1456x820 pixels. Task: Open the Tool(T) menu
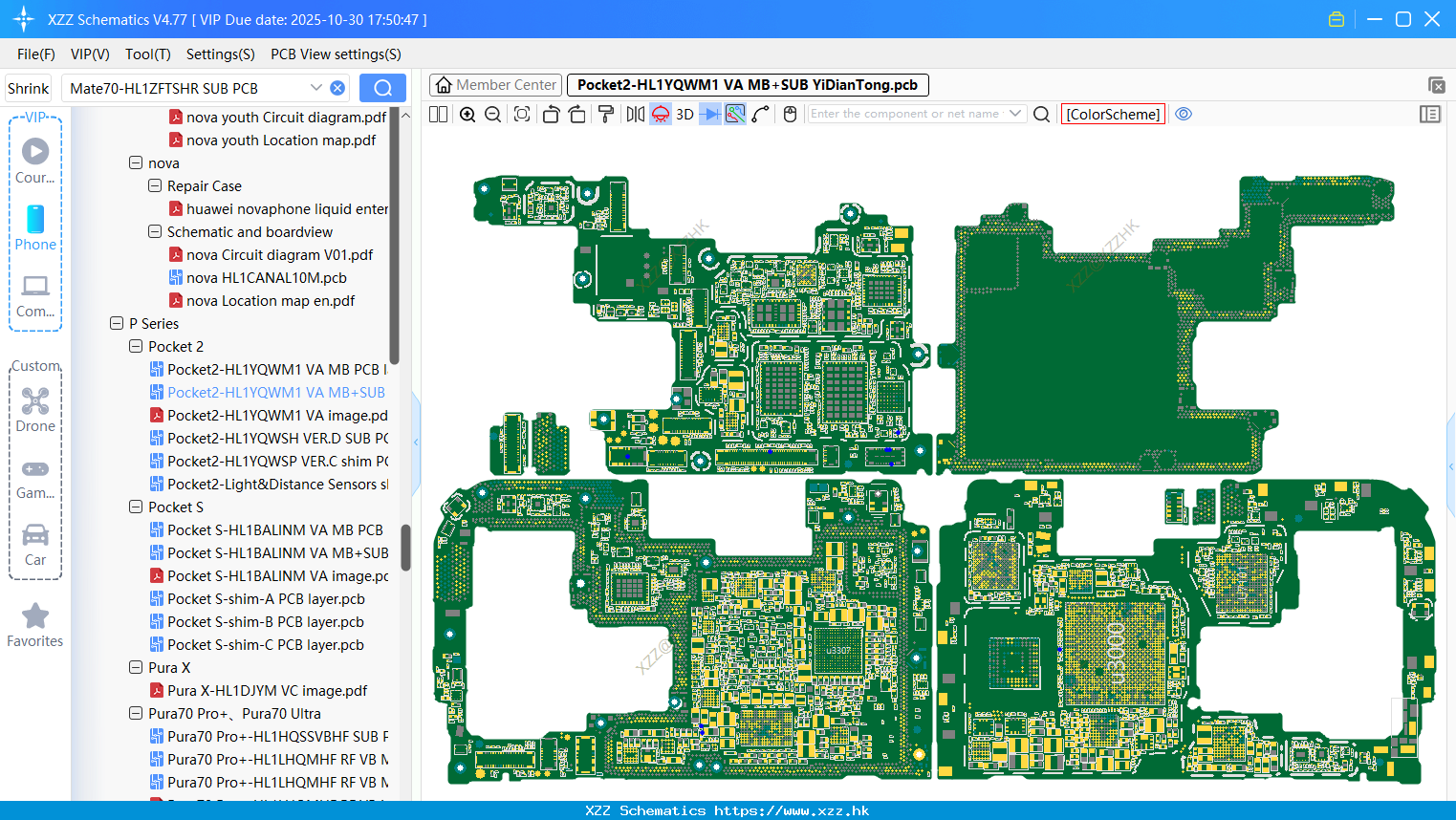point(148,54)
